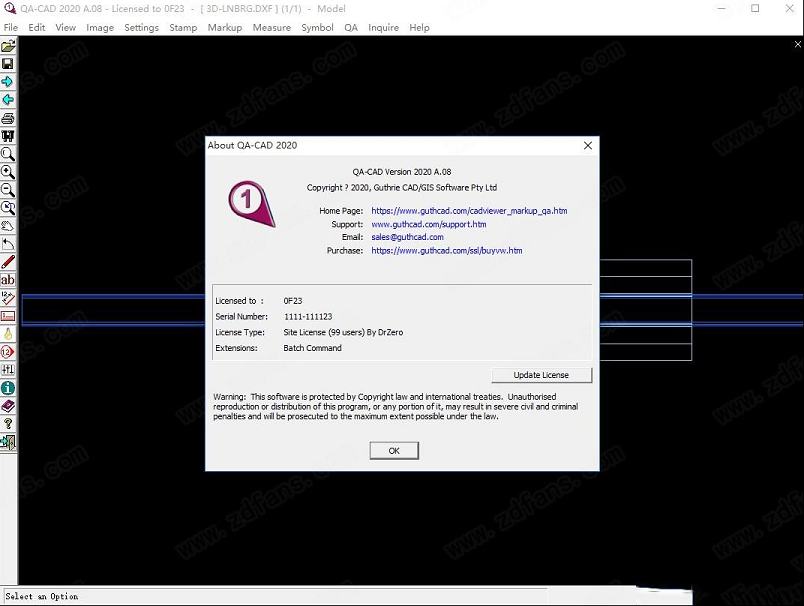Click the Update License button
This screenshot has height=606, width=804.
point(541,375)
